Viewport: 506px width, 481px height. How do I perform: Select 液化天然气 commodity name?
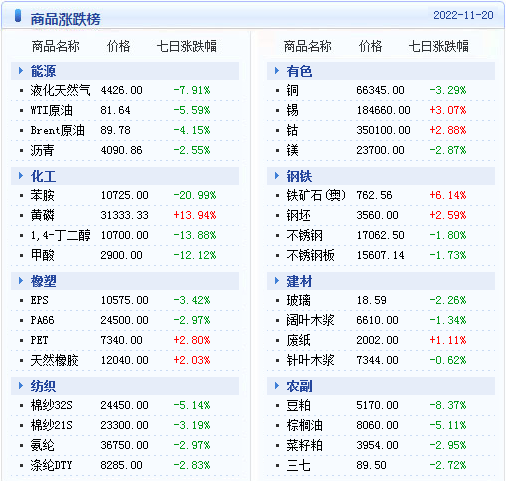click(60, 90)
